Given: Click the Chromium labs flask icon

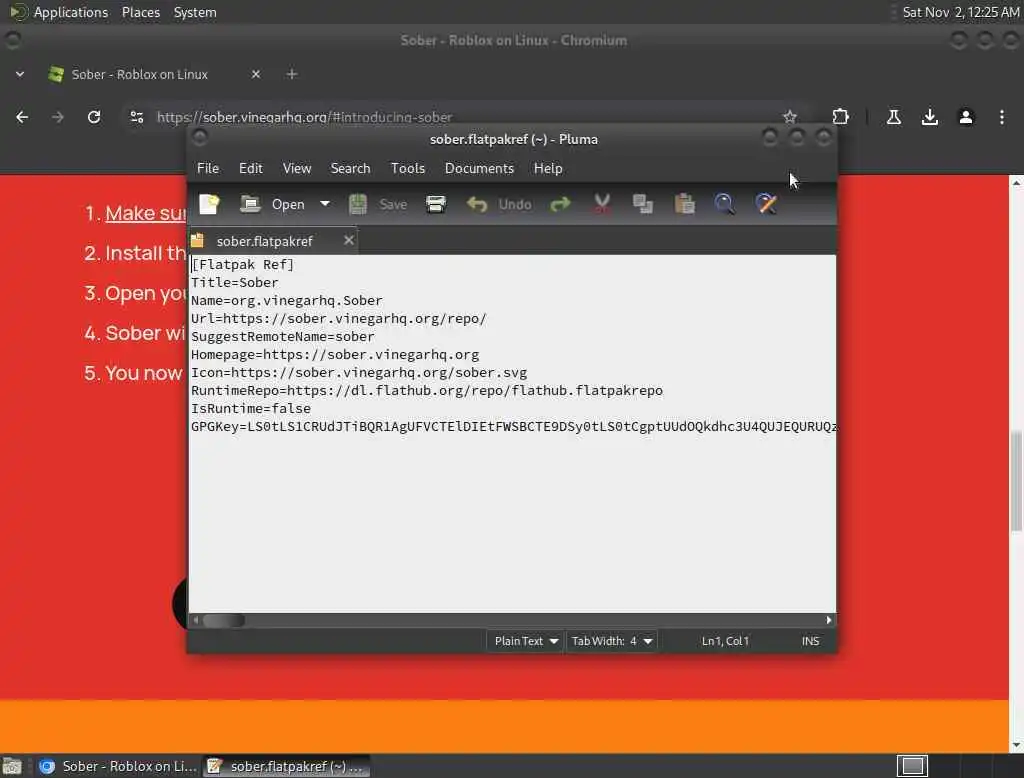Looking at the screenshot, I should pos(894,117).
